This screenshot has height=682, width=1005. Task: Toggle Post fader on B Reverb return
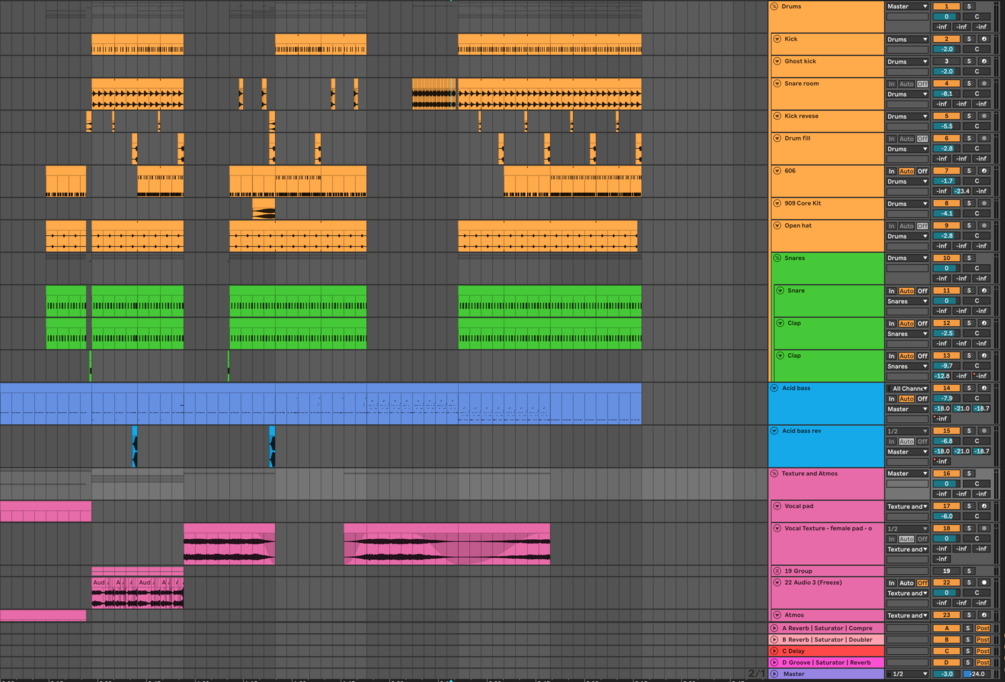point(981,639)
